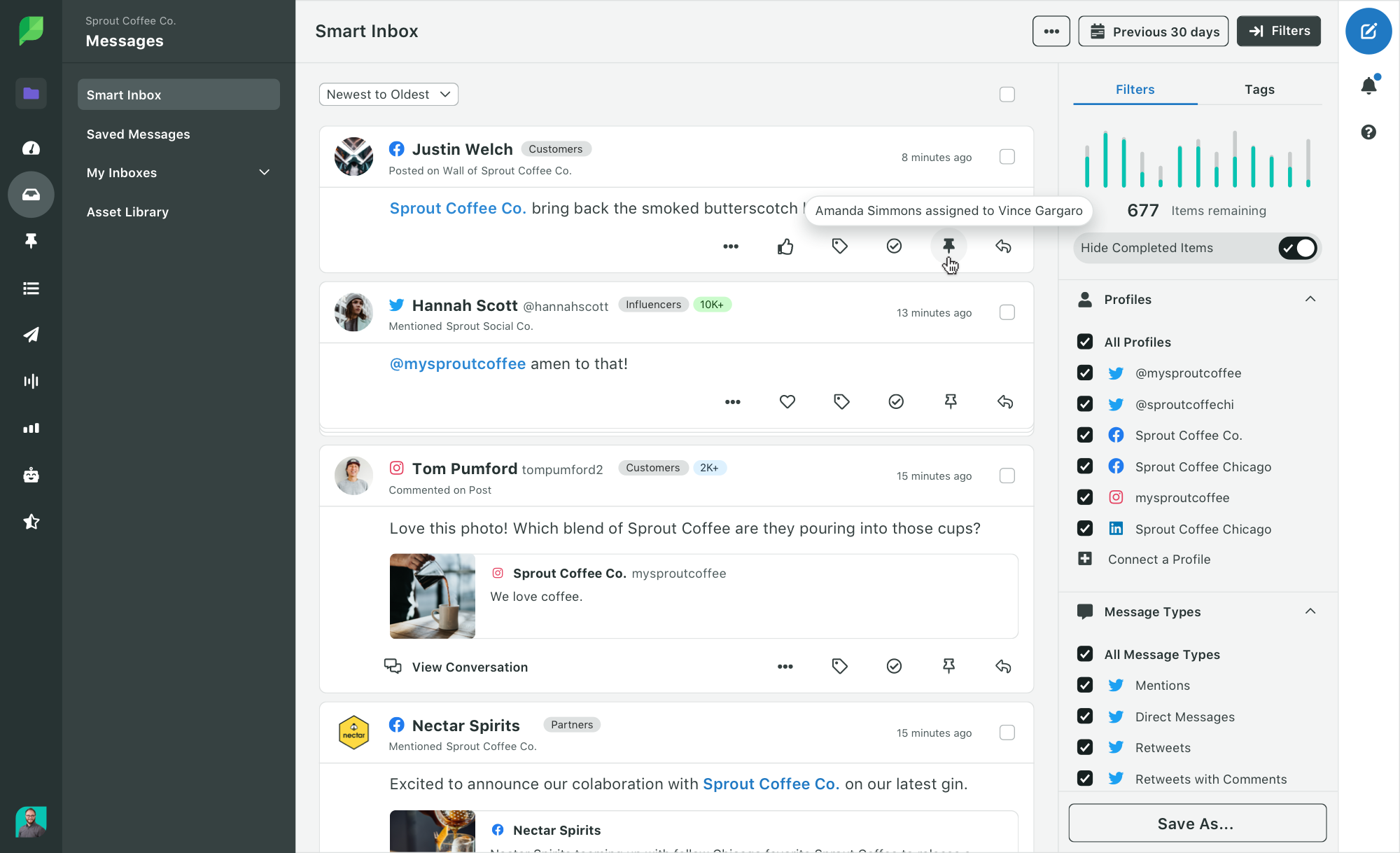The height and width of the screenshot is (853, 1400).
Task: Toggle Hide Completed Items switch
Action: pyautogui.click(x=1299, y=248)
